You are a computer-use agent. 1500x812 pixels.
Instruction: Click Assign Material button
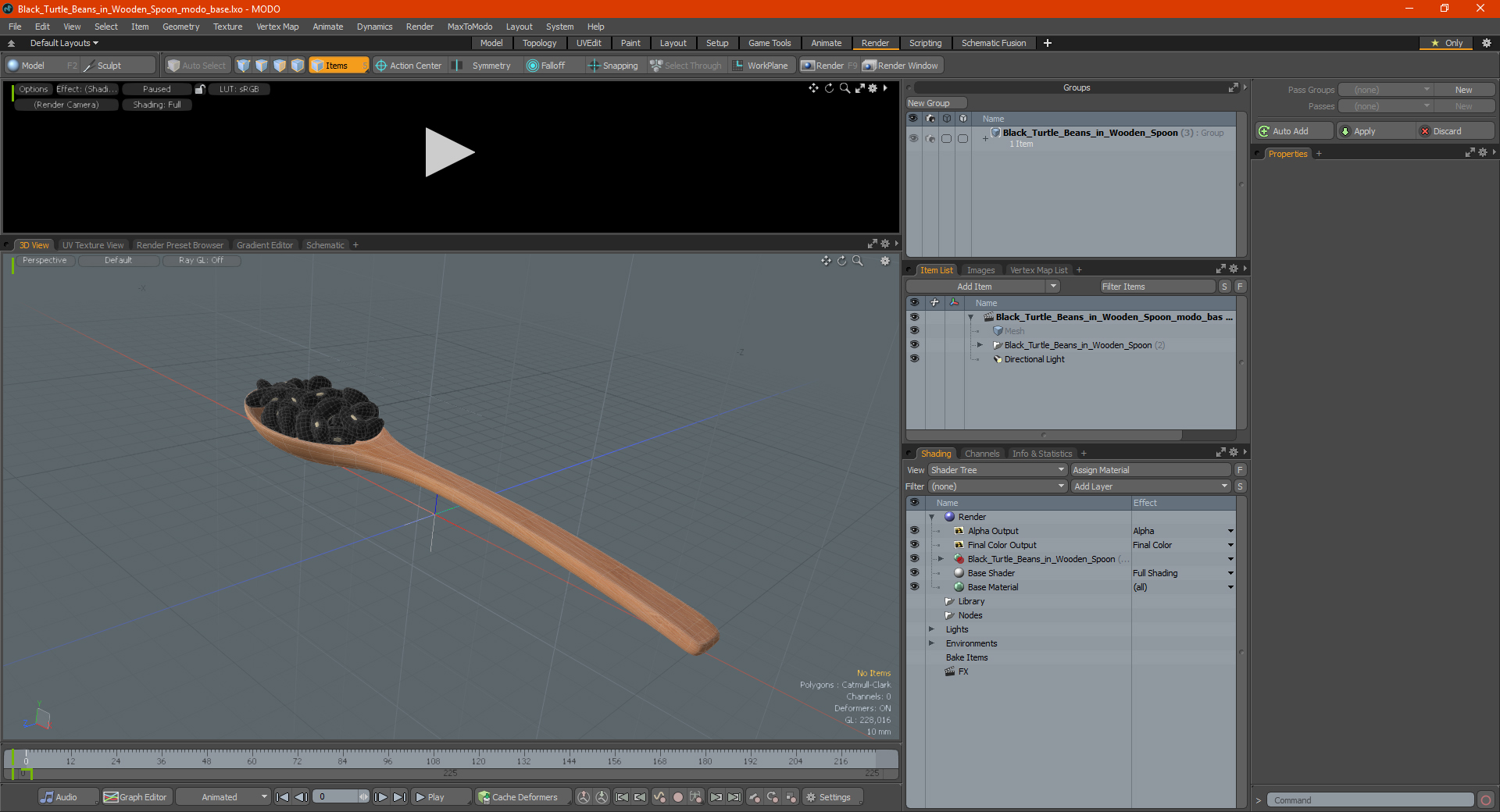1151,470
